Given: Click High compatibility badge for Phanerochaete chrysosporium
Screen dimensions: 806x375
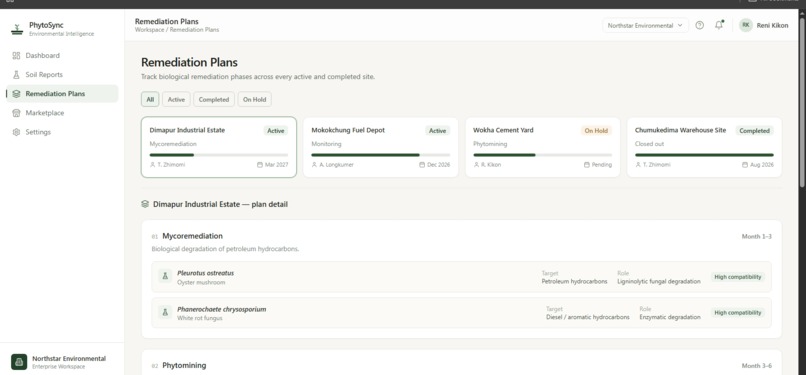Looking at the screenshot, I should [x=738, y=313].
